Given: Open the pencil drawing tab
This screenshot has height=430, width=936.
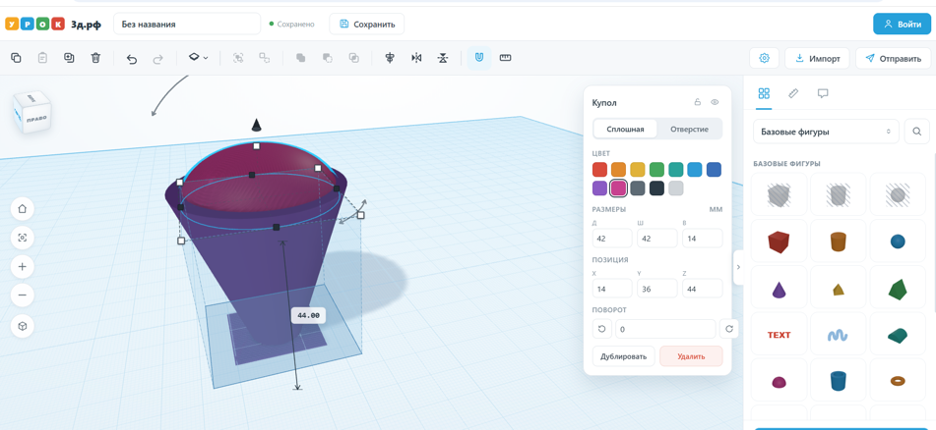Looking at the screenshot, I should click(x=793, y=93).
